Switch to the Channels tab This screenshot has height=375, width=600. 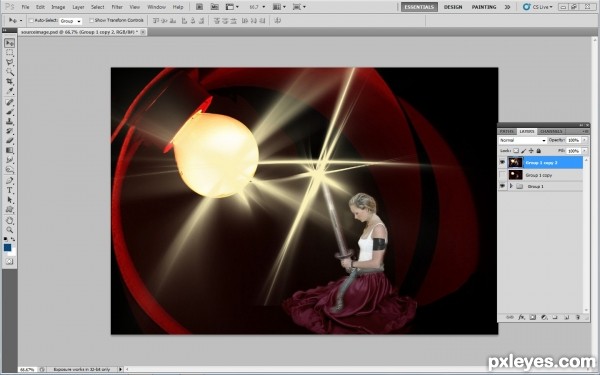(551, 131)
